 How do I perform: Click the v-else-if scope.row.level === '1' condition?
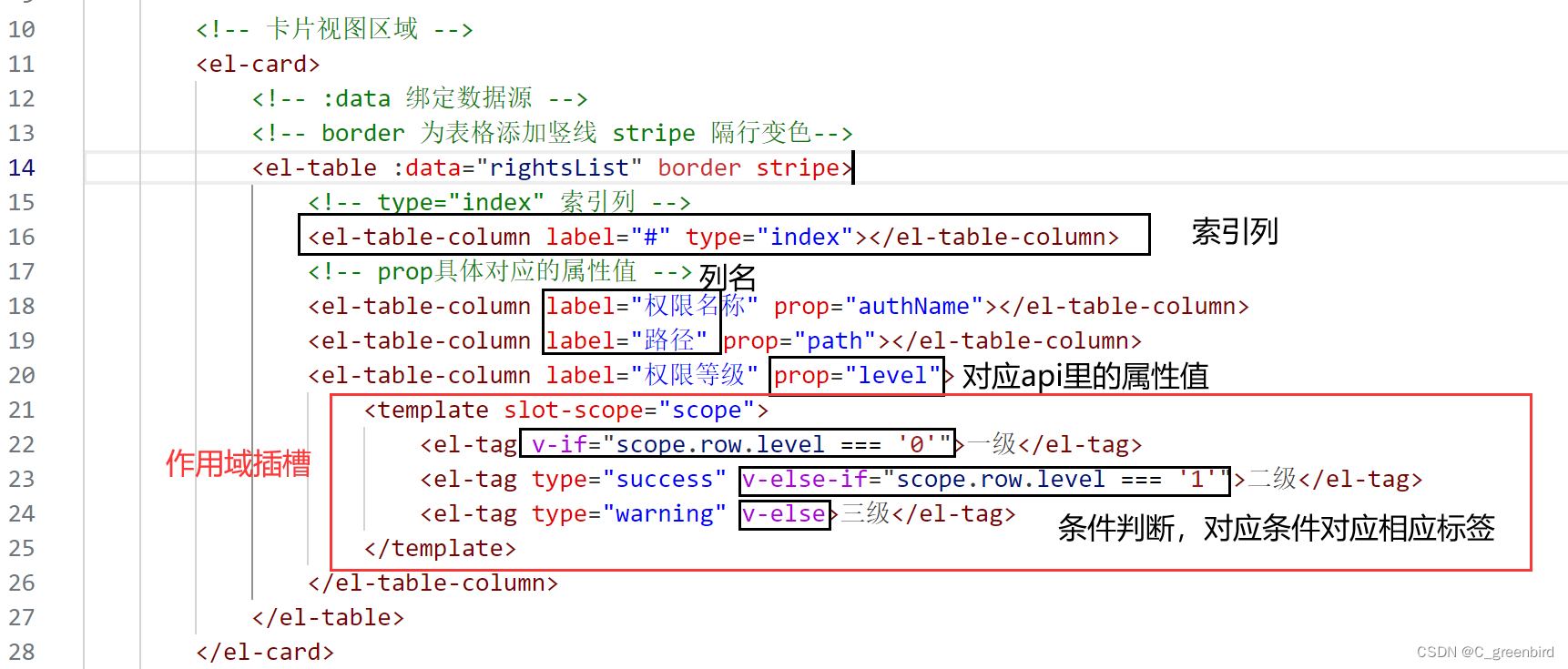pyautogui.click(x=986, y=480)
